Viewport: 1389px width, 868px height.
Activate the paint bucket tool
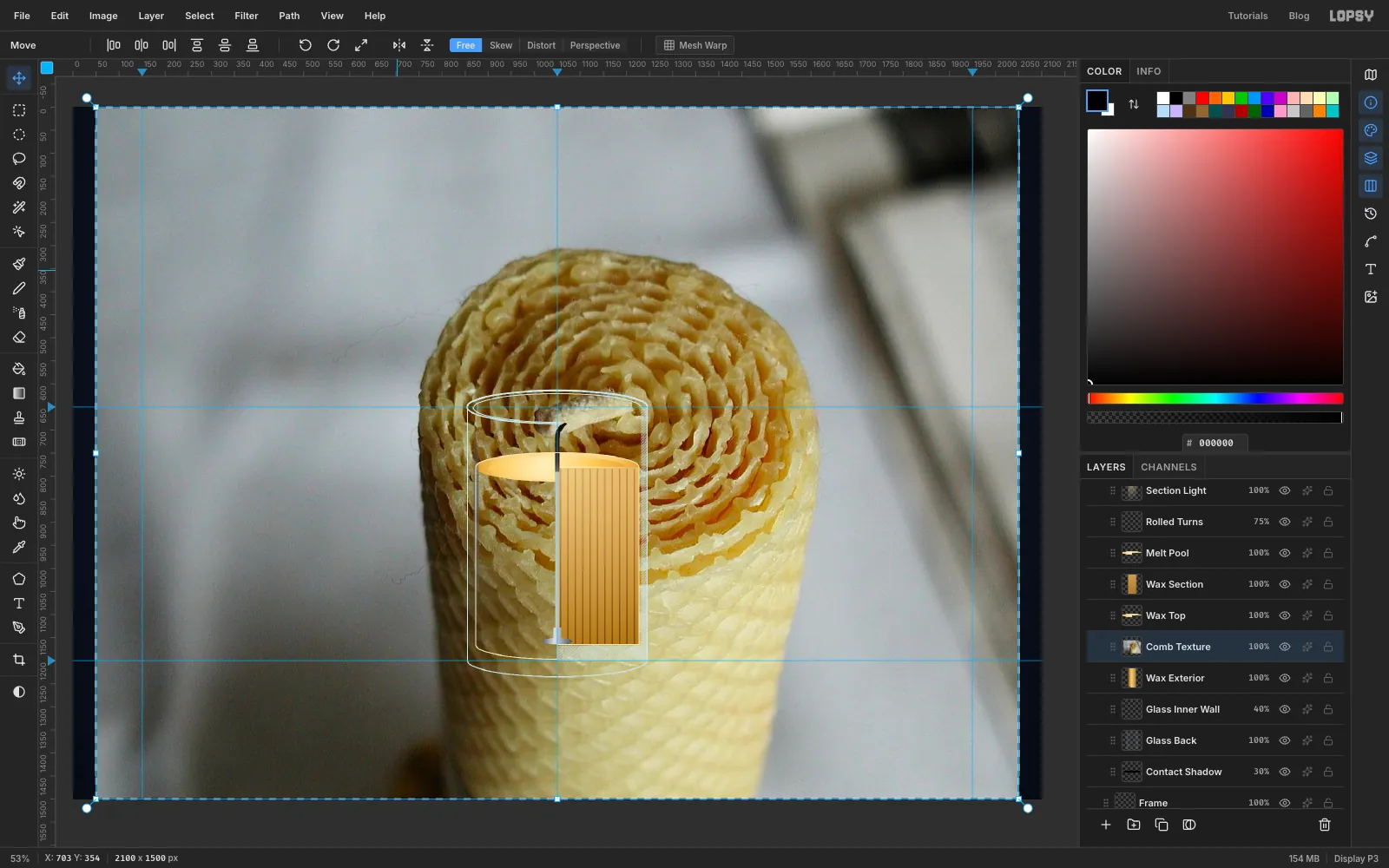(x=19, y=369)
